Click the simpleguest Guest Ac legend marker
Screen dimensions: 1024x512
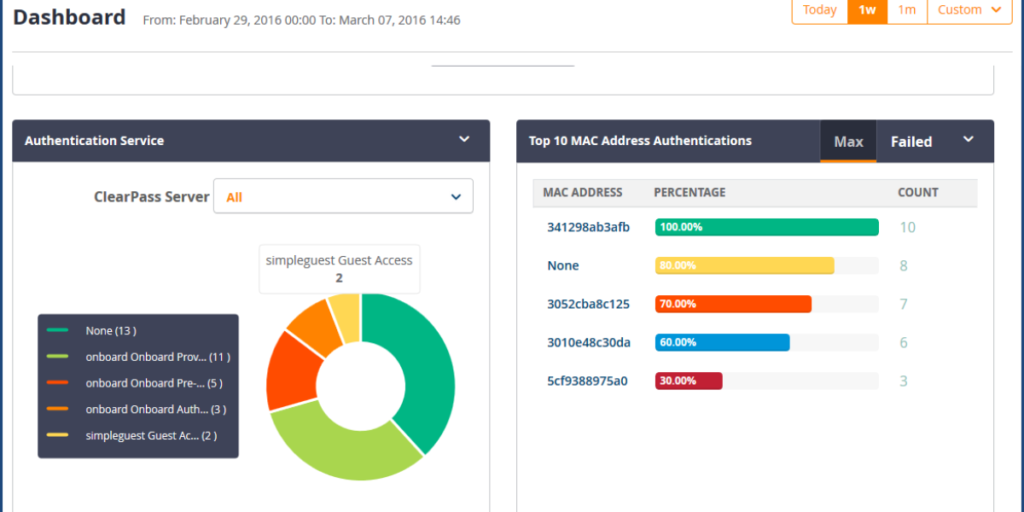[57, 435]
